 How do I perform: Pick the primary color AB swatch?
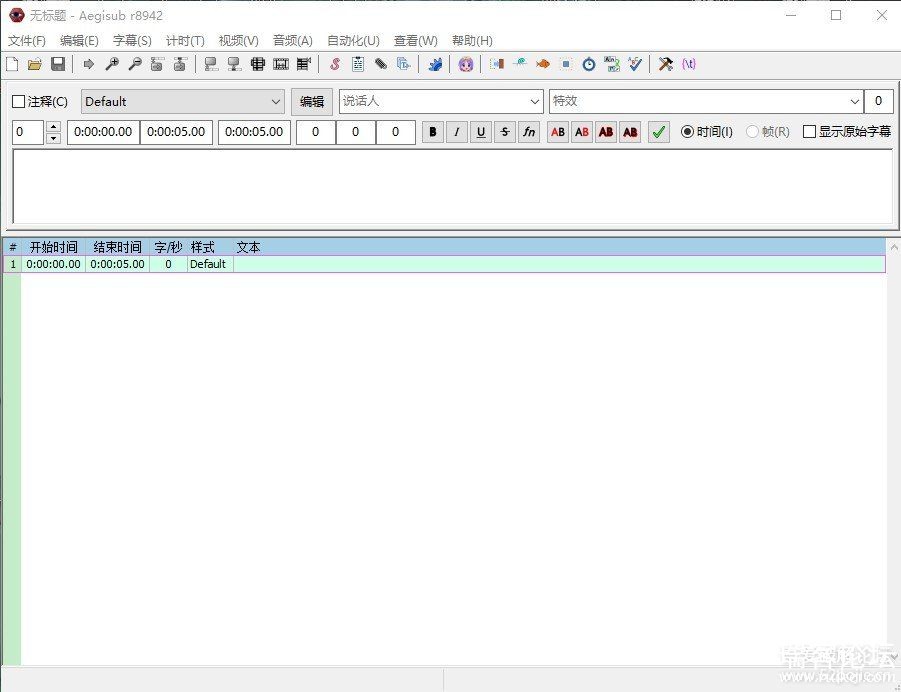[x=558, y=132]
